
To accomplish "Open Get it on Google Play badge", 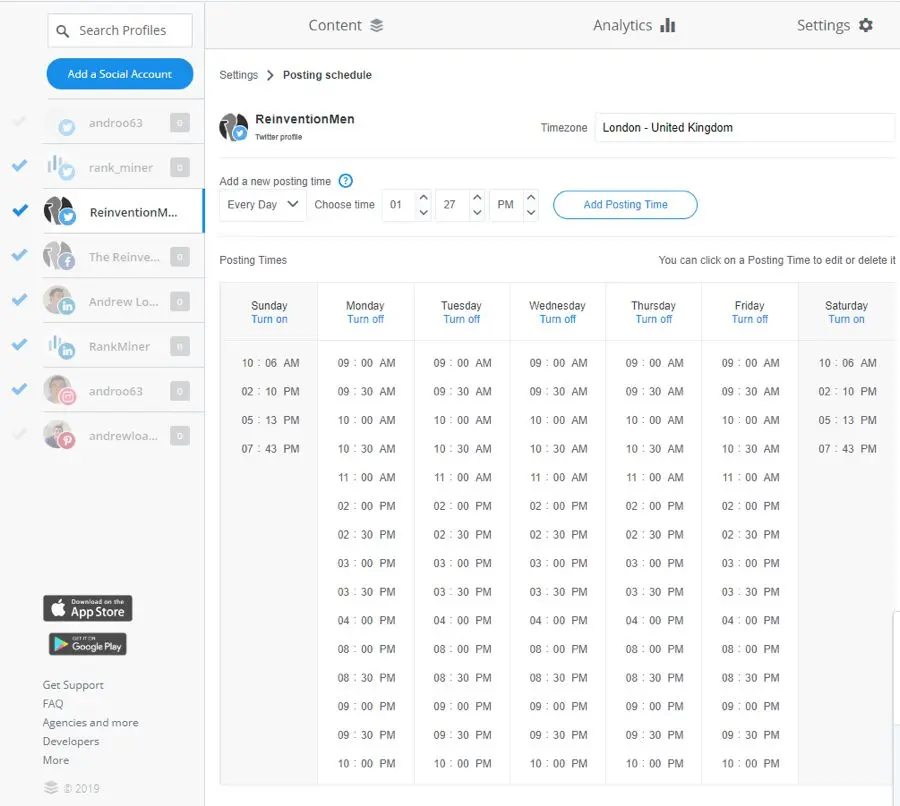I will click(87, 644).
